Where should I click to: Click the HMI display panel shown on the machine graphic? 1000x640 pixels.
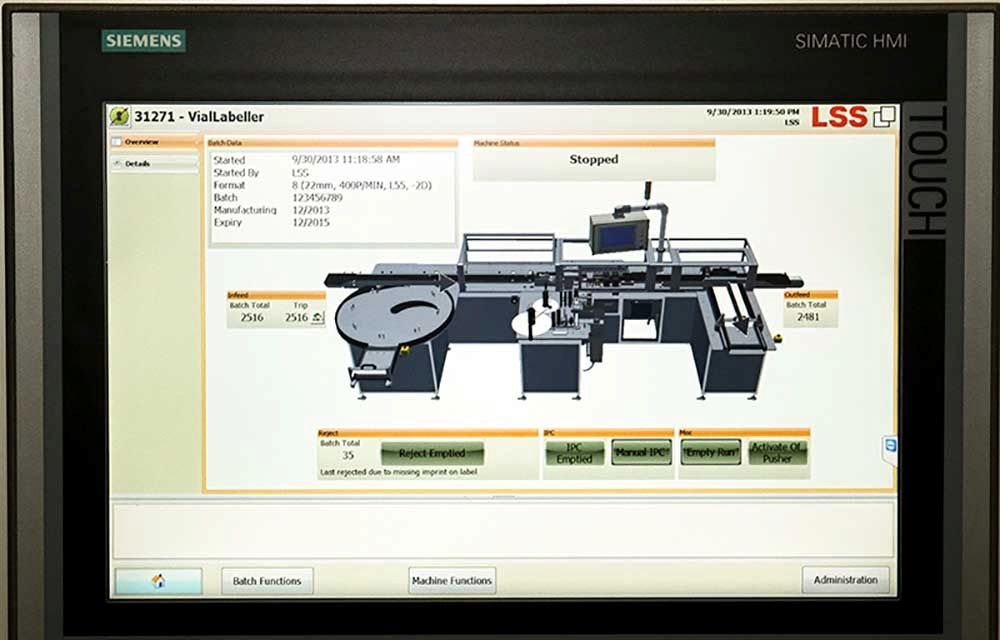click(x=615, y=235)
